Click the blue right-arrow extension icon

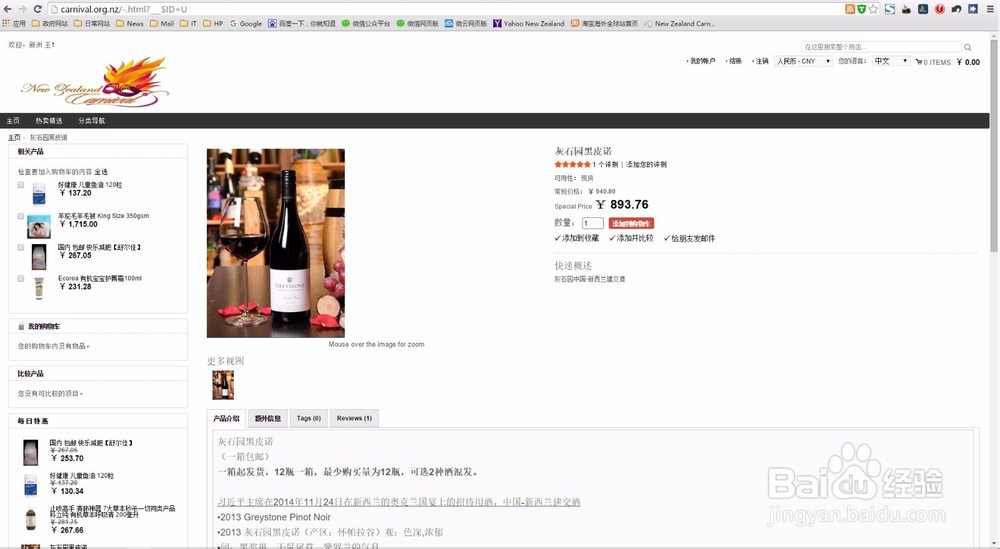(x=973, y=9)
